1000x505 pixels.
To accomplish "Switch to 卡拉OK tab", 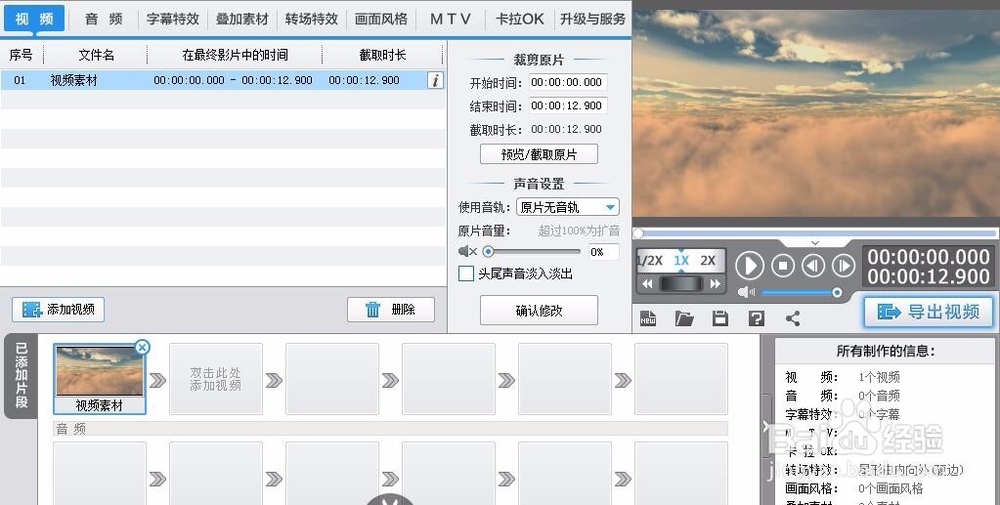I will (x=520, y=19).
